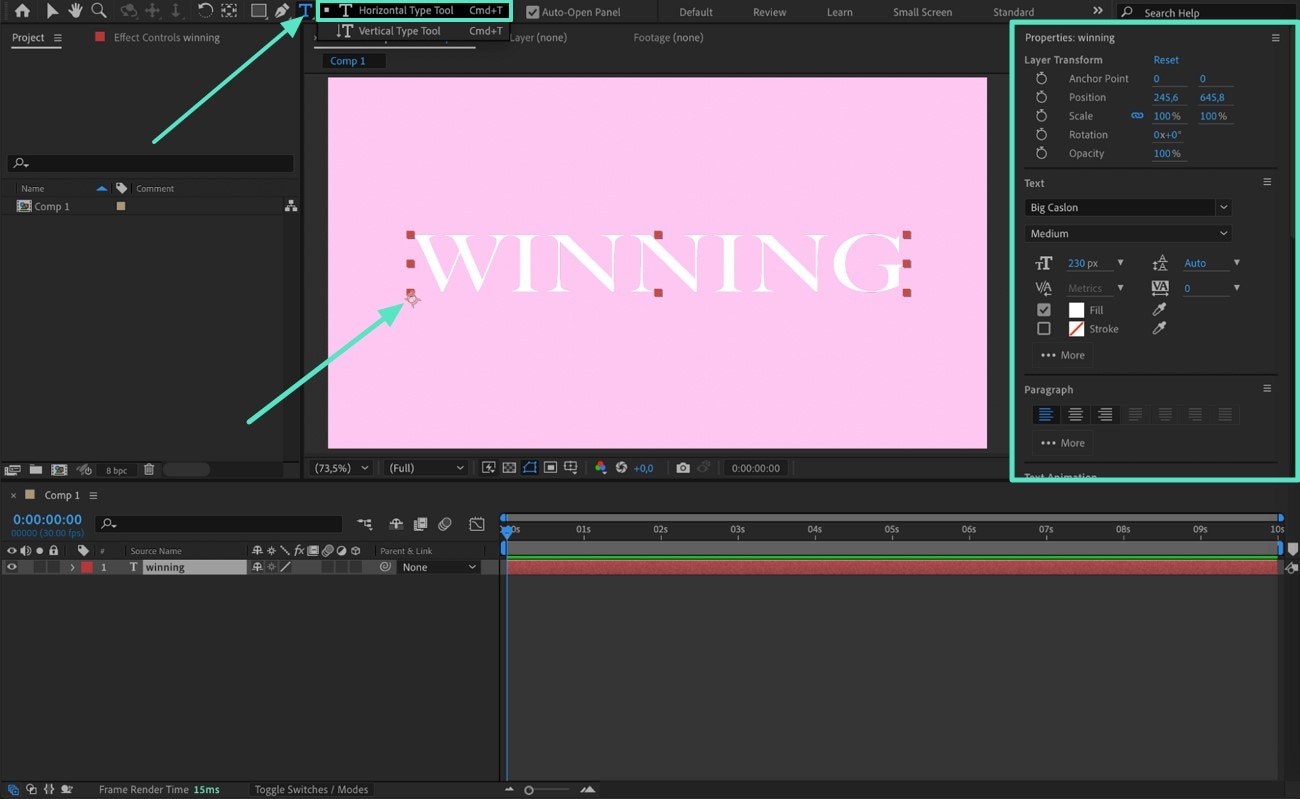Click More in the Paragraph section
Screen dimensions: 1300x799
(1062, 442)
